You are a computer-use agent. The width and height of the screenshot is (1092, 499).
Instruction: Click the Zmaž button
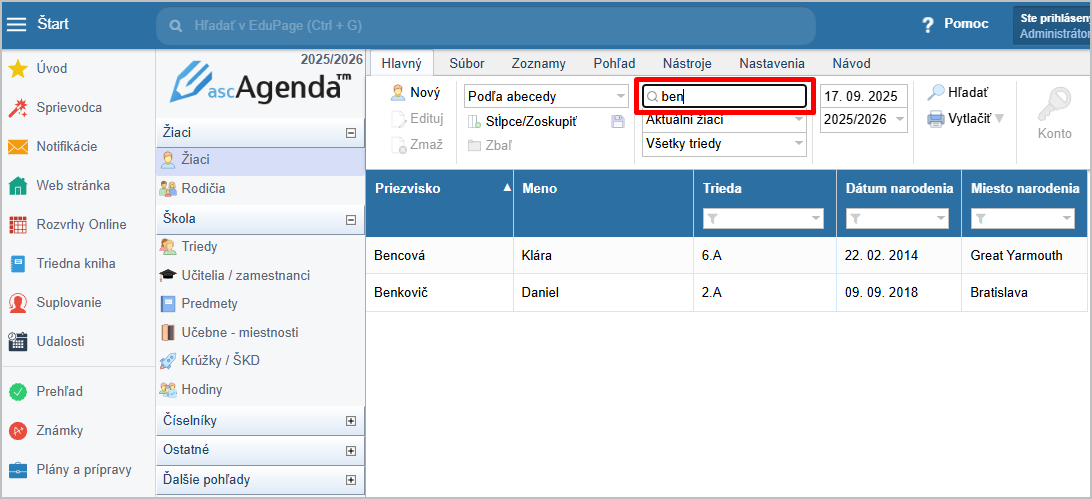point(417,145)
